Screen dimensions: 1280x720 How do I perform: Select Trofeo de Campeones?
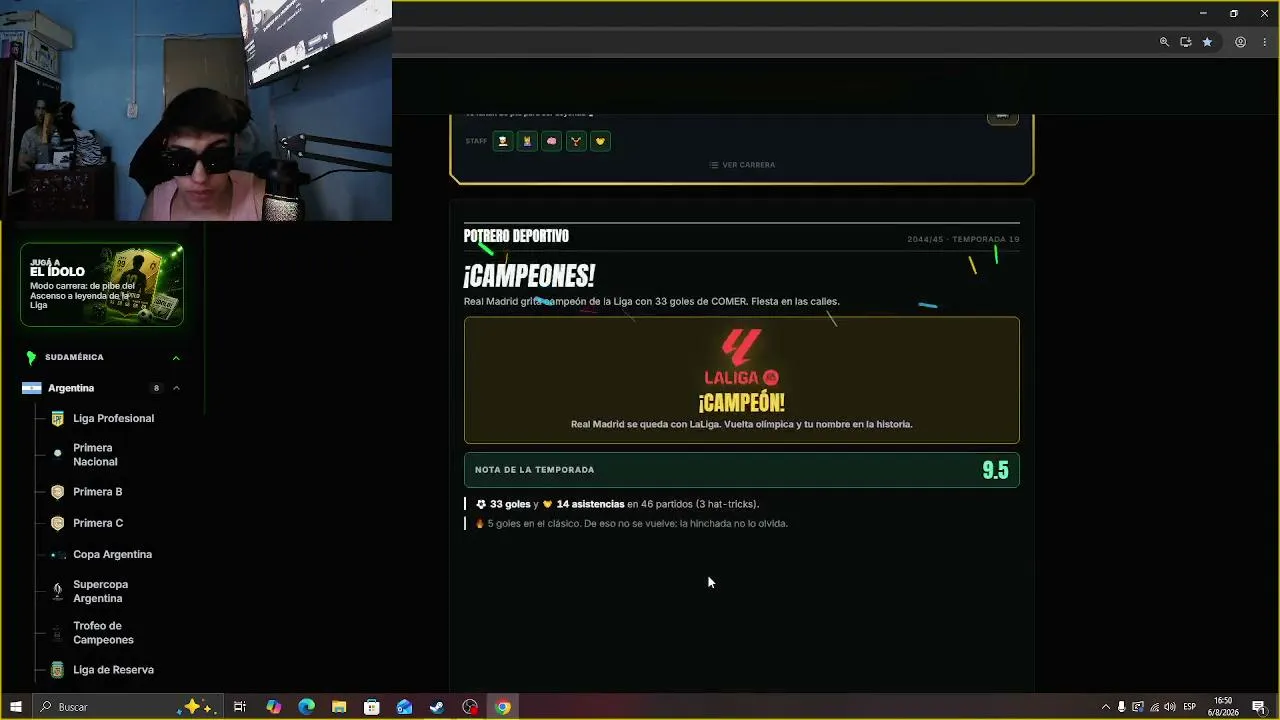(x=103, y=633)
